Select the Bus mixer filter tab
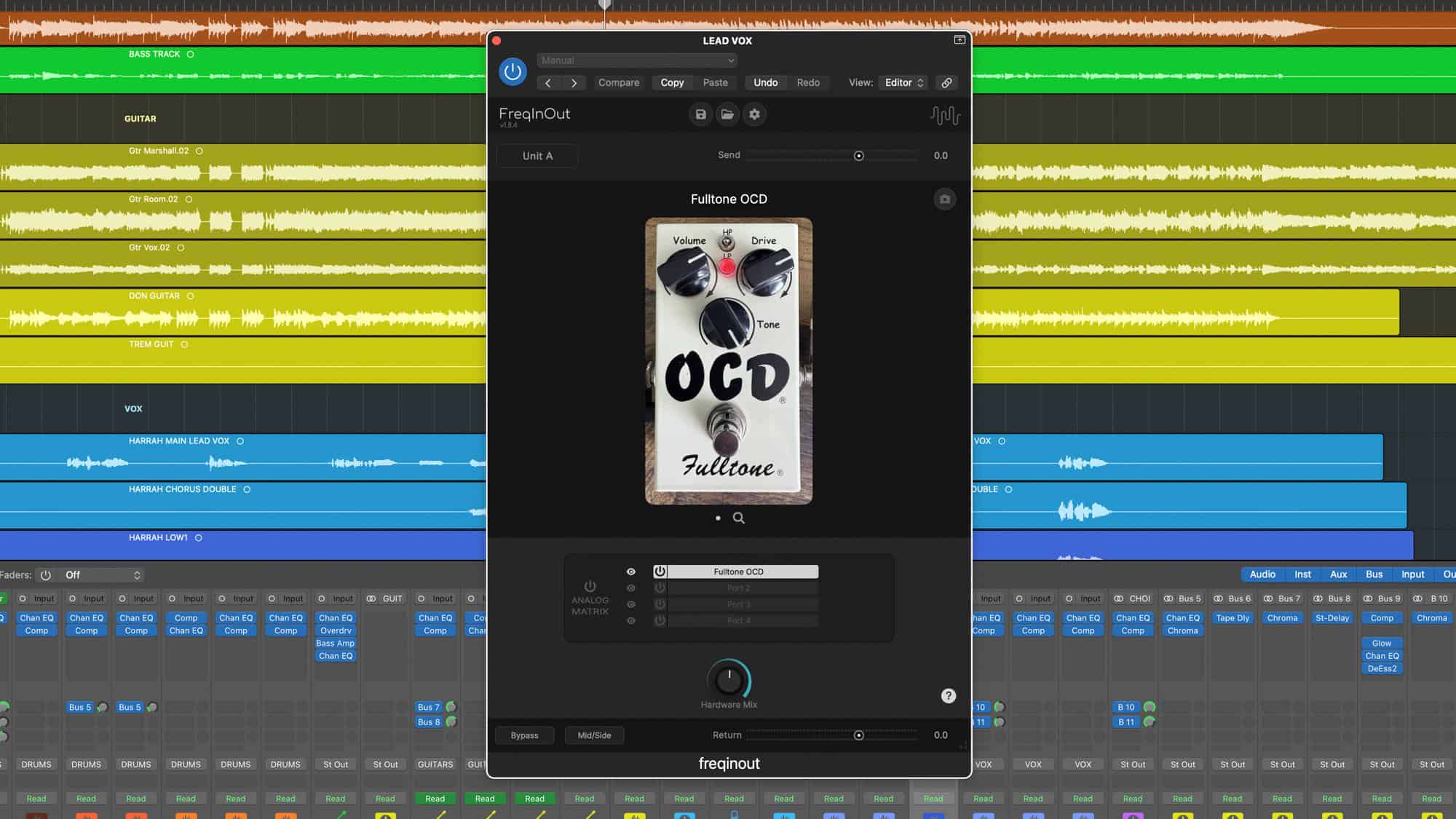This screenshot has height=819, width=1456. (x=1374, y=574)
